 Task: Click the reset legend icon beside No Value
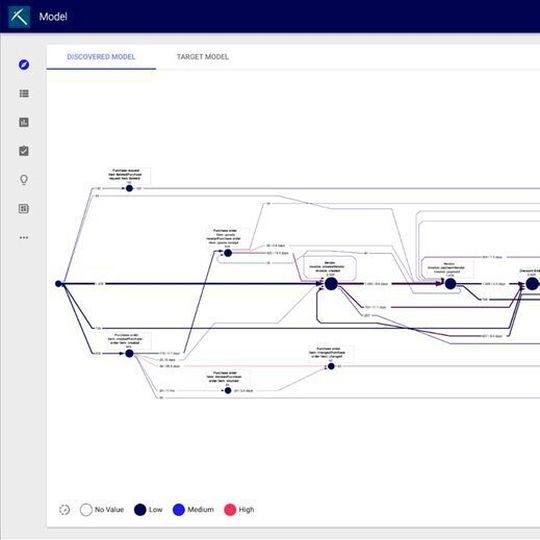64,509
